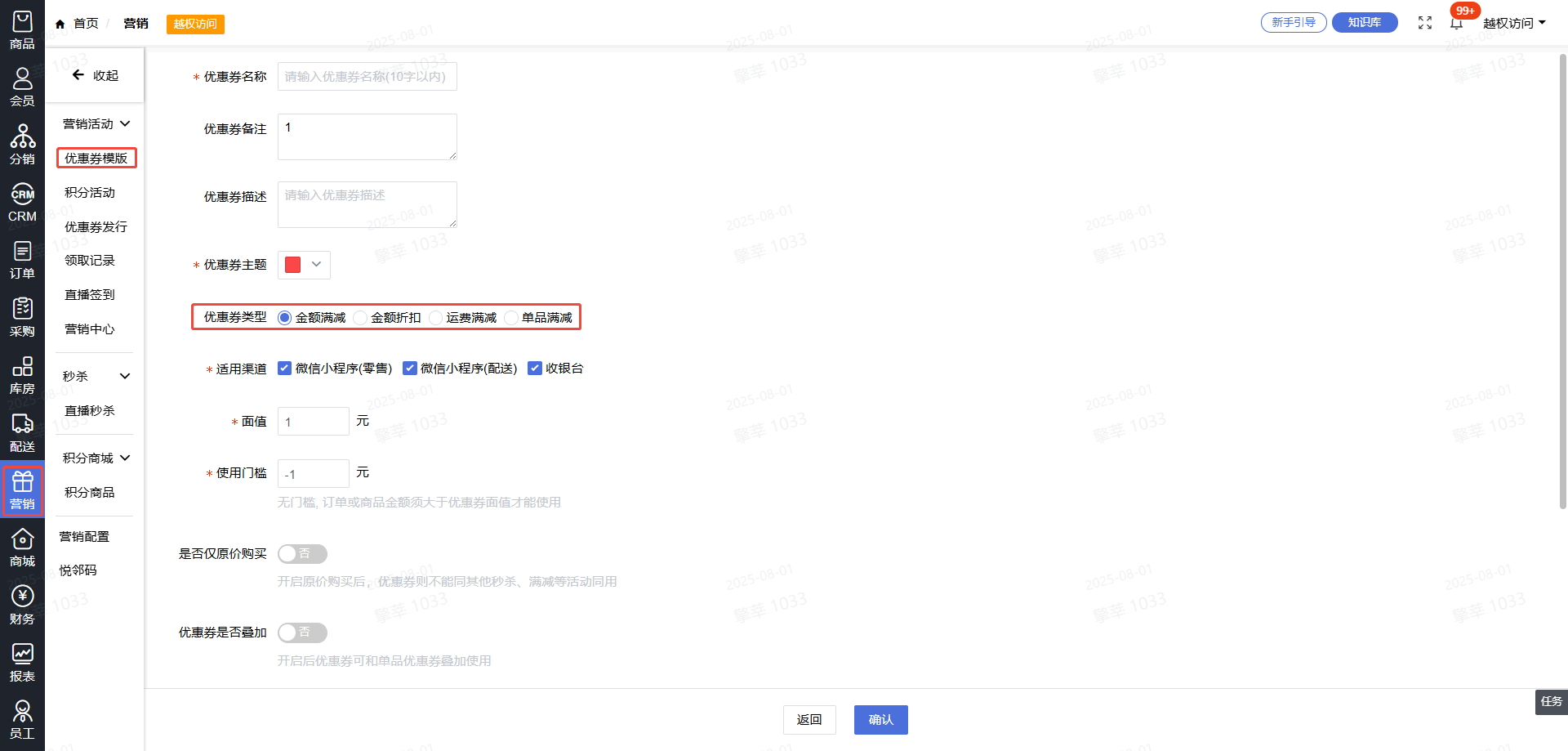
Task: Open the 商品 module in sidebar
Action: [22, 30]
